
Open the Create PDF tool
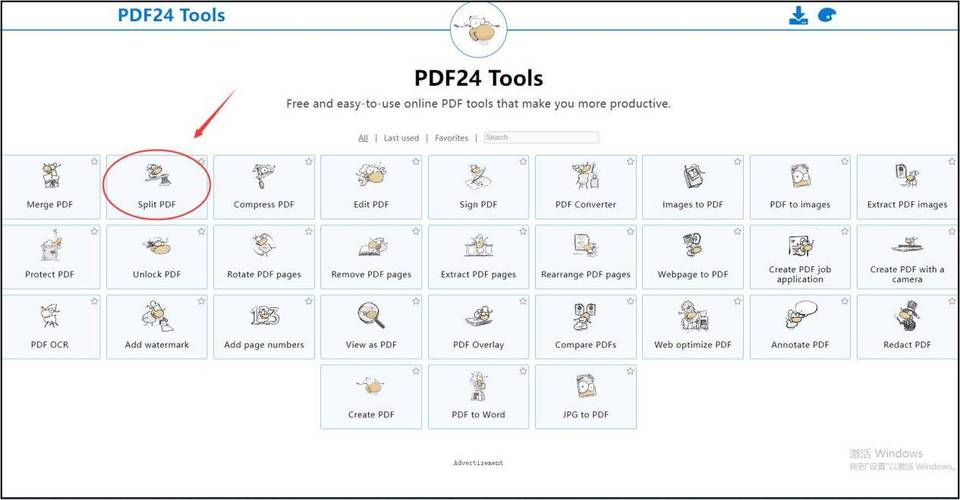tap(371, 397)
